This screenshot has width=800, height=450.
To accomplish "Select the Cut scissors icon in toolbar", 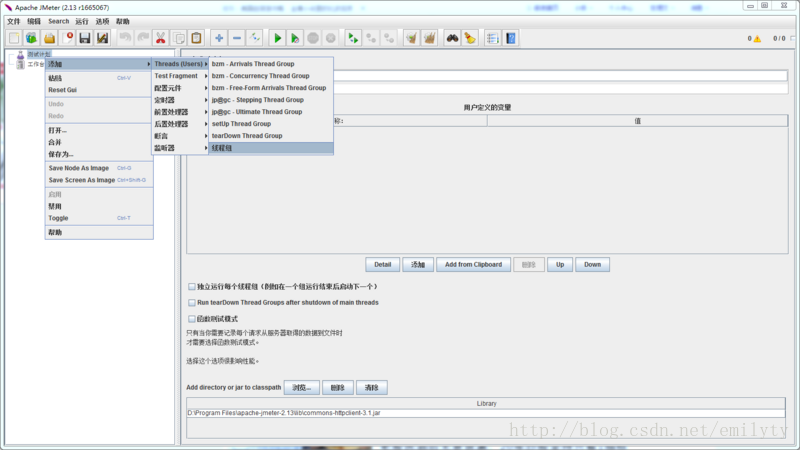I will pyautogui.click(x=161, y=38).
